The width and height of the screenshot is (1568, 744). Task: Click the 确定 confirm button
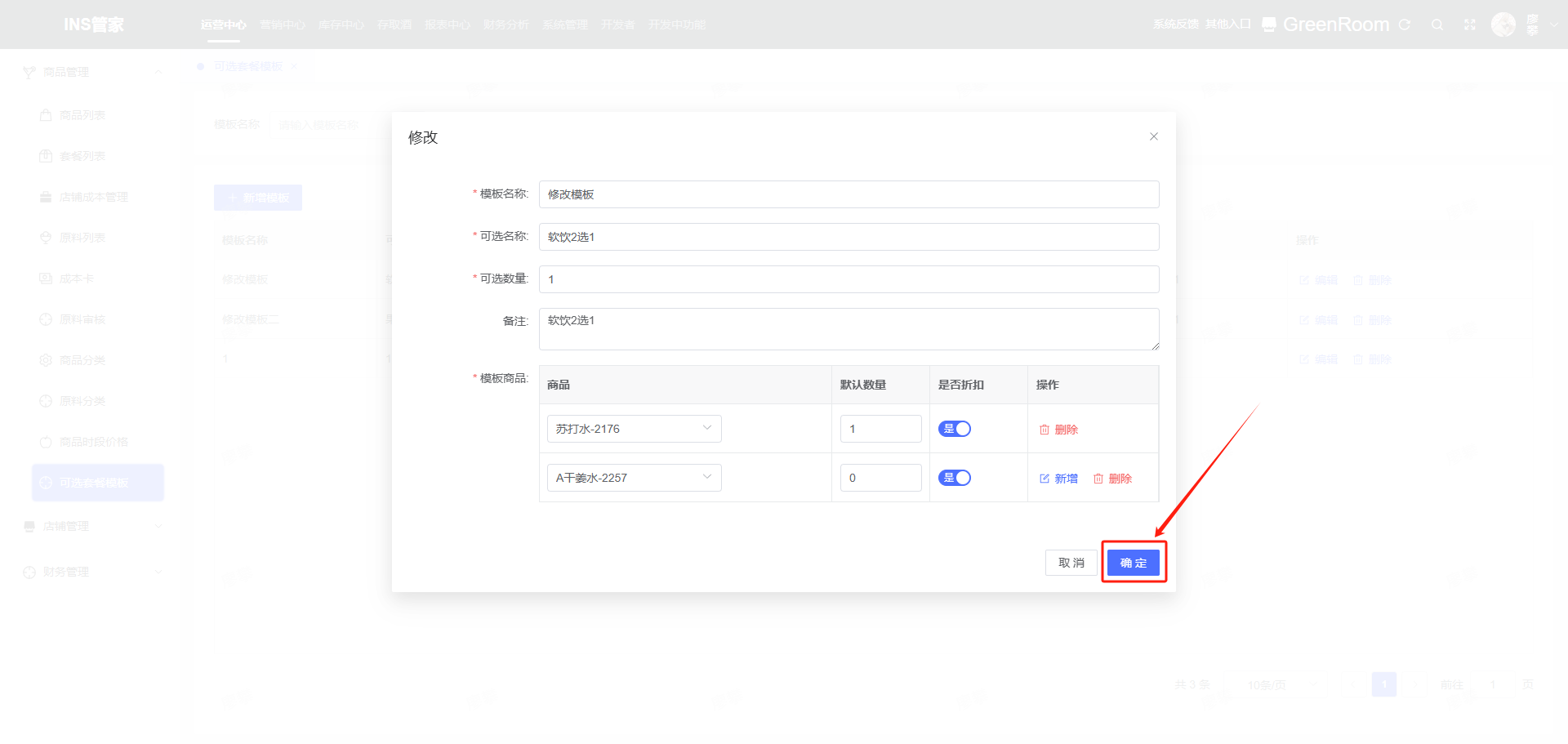tap(1134, 563)
